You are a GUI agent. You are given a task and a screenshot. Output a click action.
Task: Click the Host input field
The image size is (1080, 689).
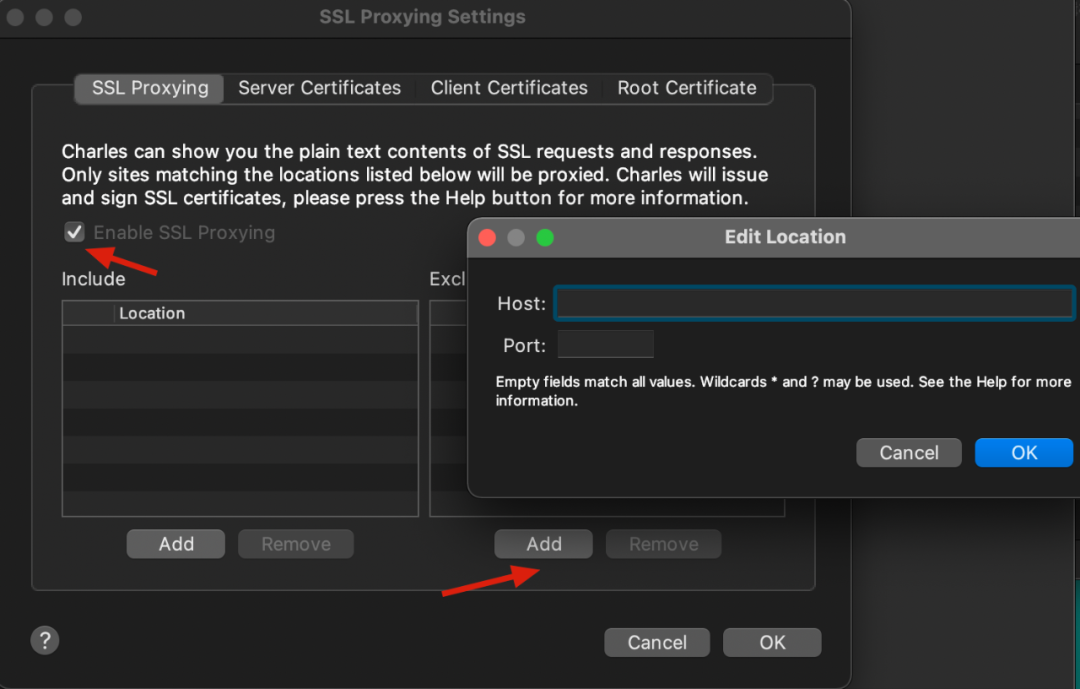click(815, 303)
